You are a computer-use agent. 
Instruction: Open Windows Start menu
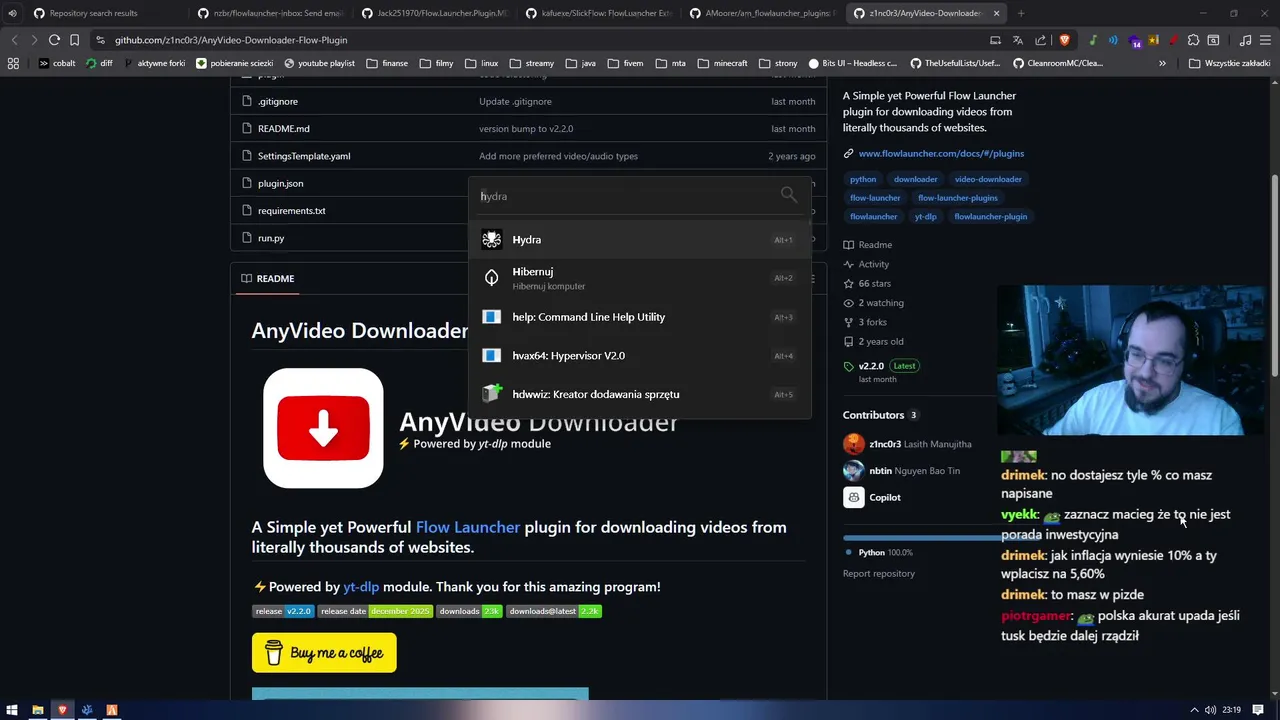click(14, 710)
